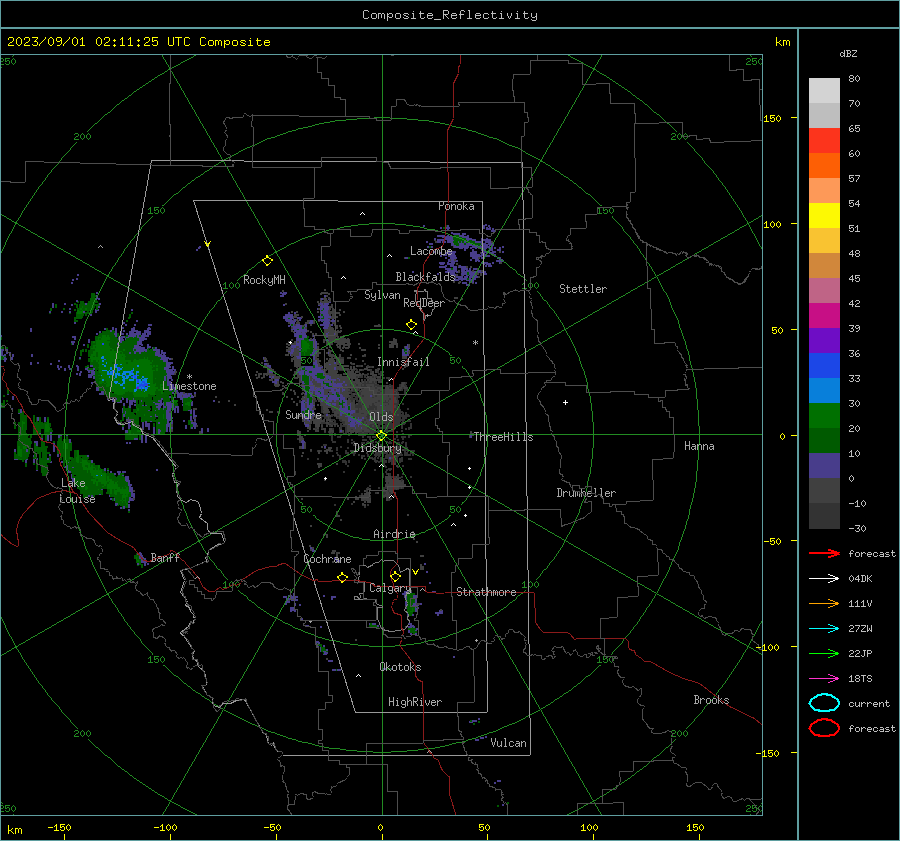Click the Brooks map label
900x841 pixels.
711,700
